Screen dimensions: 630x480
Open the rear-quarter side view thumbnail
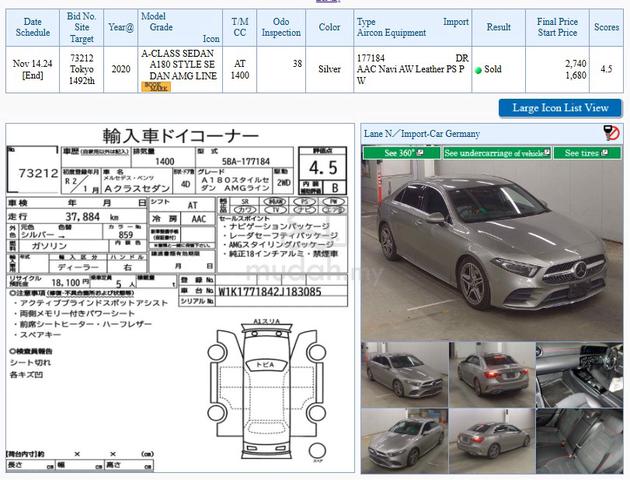point(492,441)
